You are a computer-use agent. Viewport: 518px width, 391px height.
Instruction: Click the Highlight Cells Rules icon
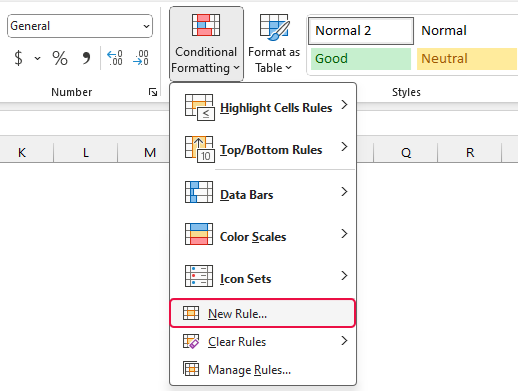tap(199, 107)
